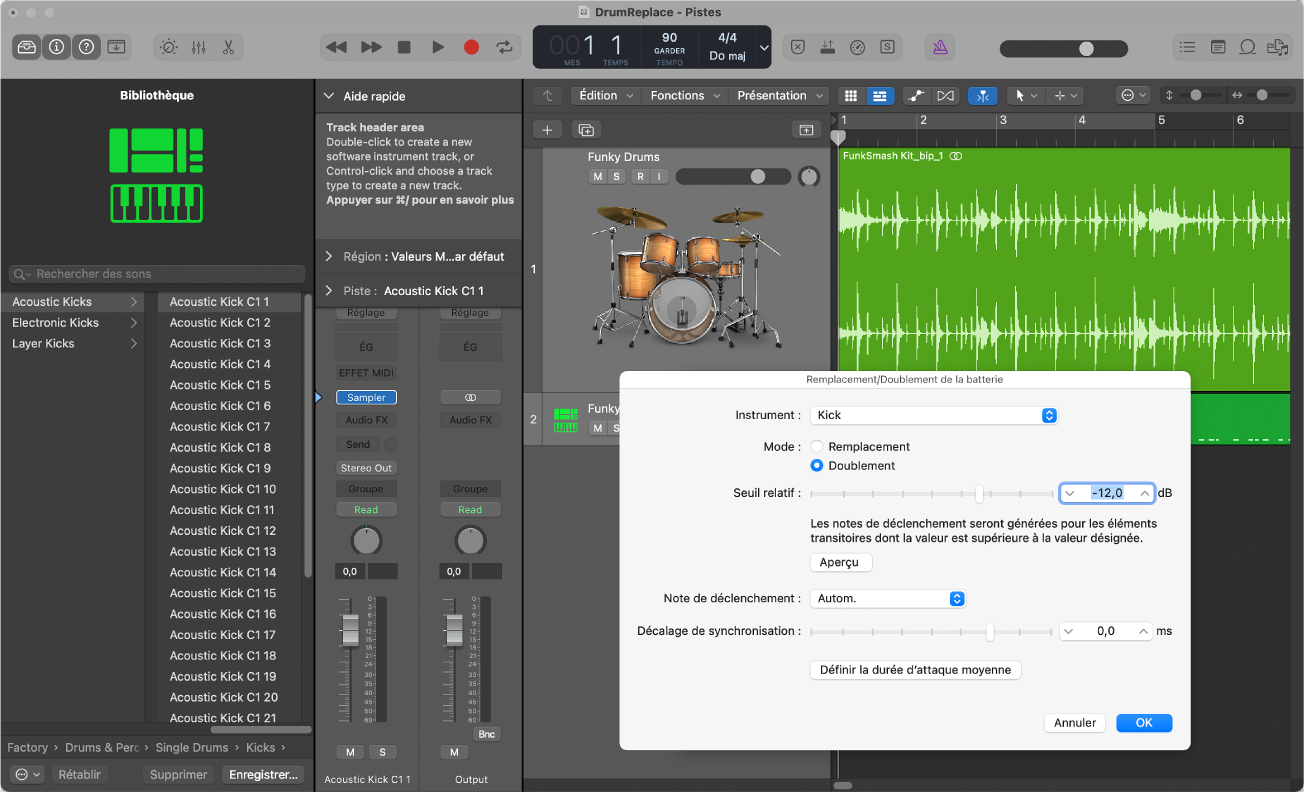
Task: Open the Library panel icon
Action: pyautogui.click(x=27, y=47)
